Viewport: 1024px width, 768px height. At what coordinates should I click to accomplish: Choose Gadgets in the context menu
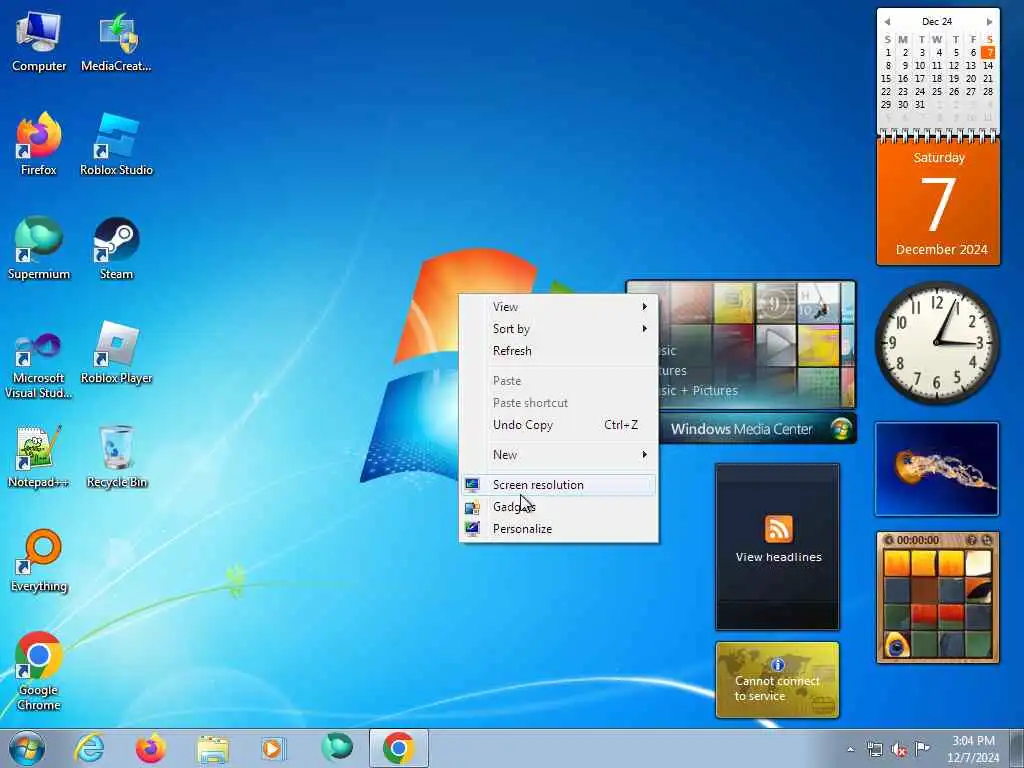point(558,507)
